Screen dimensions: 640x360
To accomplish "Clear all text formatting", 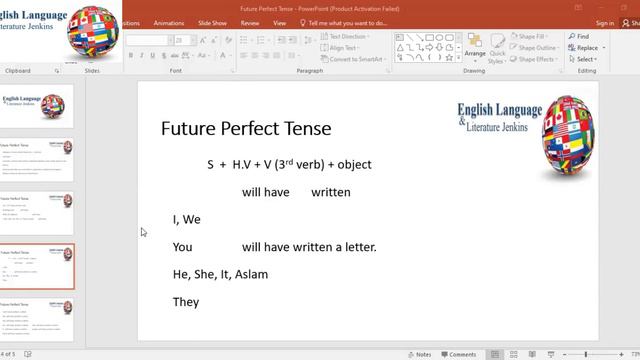I will click(x=228, y=40).
